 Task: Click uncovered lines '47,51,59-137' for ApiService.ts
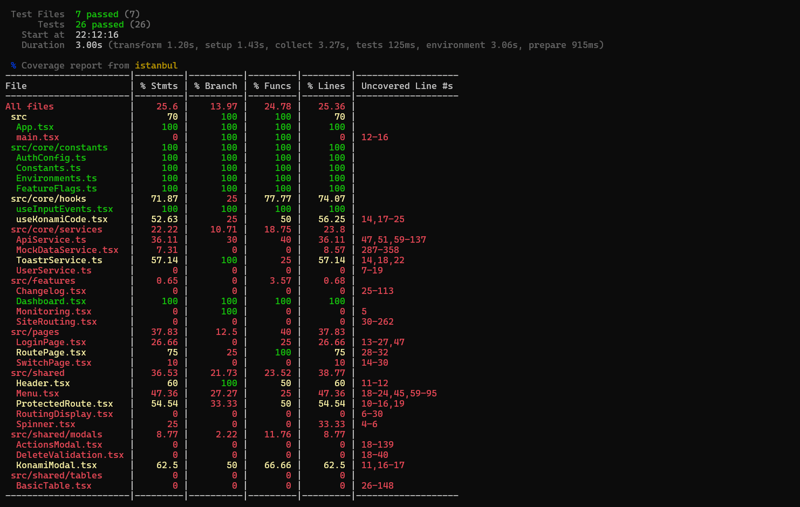tap(393, 240)
